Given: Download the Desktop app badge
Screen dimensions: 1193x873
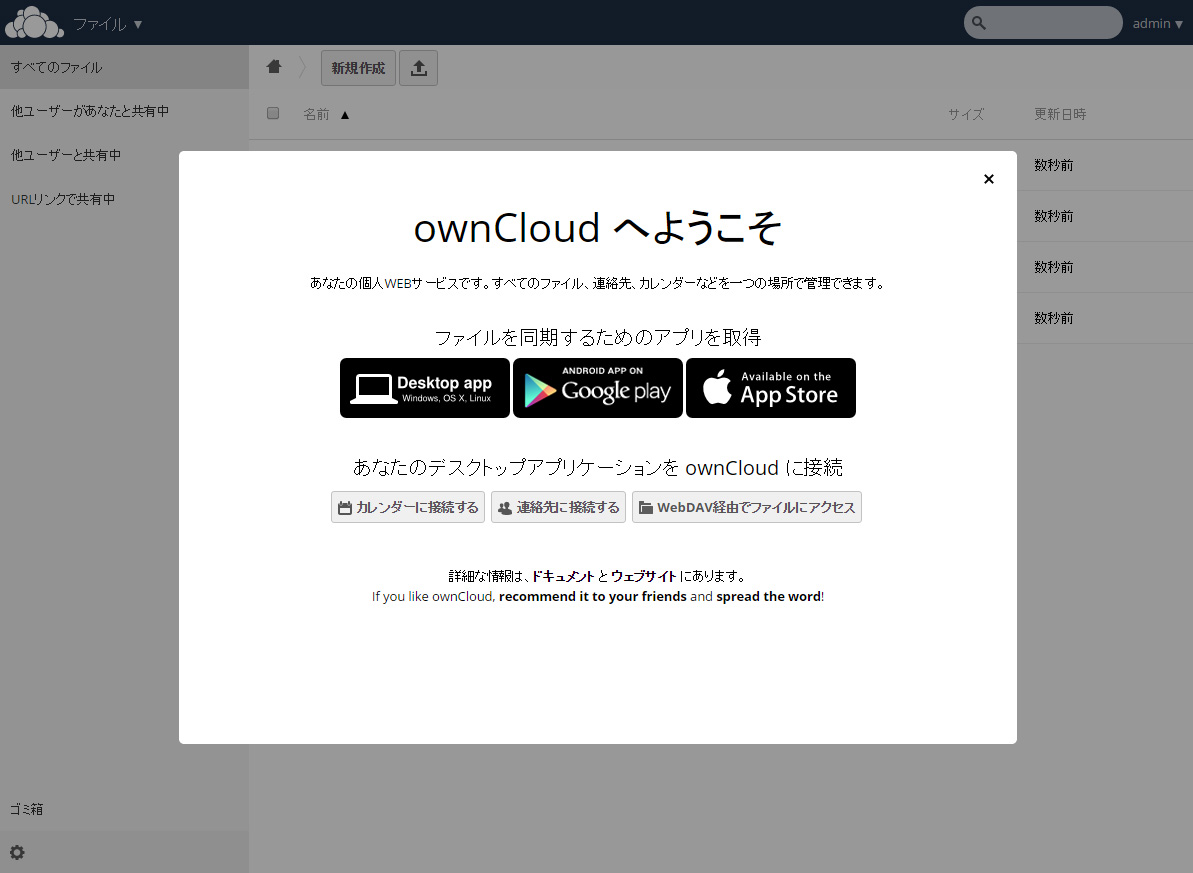Looking at the screenshot, I should pos(425,388).
